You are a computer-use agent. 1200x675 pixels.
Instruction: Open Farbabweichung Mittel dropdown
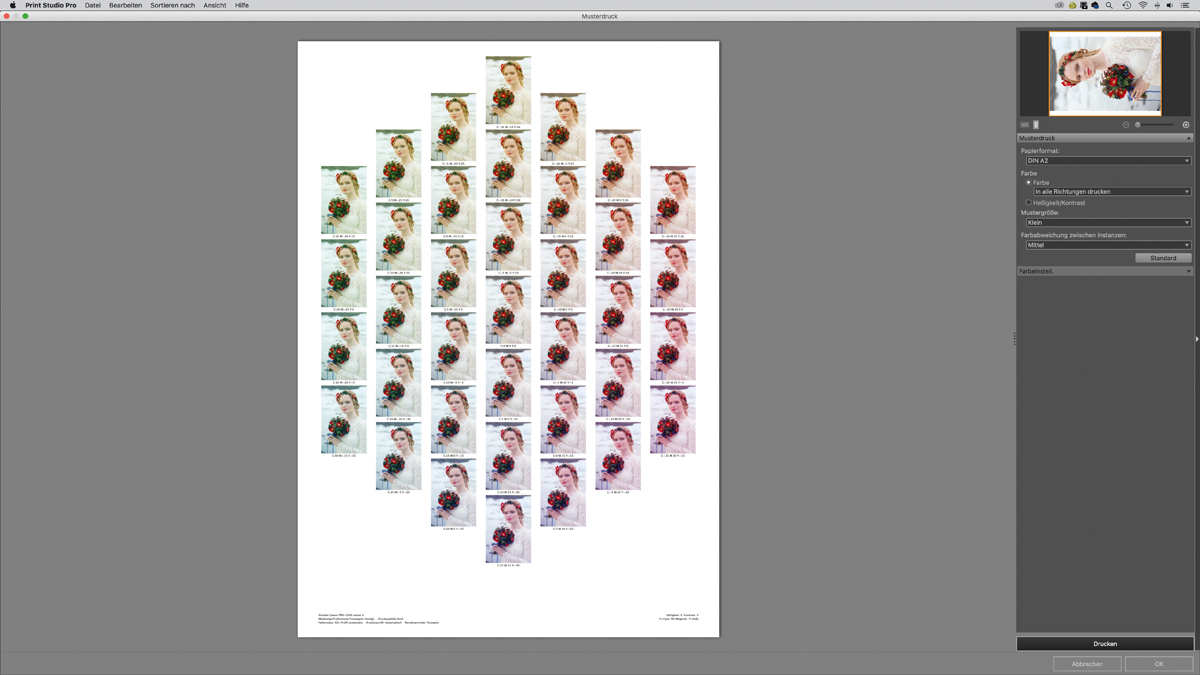click(x=1107, y=245)
